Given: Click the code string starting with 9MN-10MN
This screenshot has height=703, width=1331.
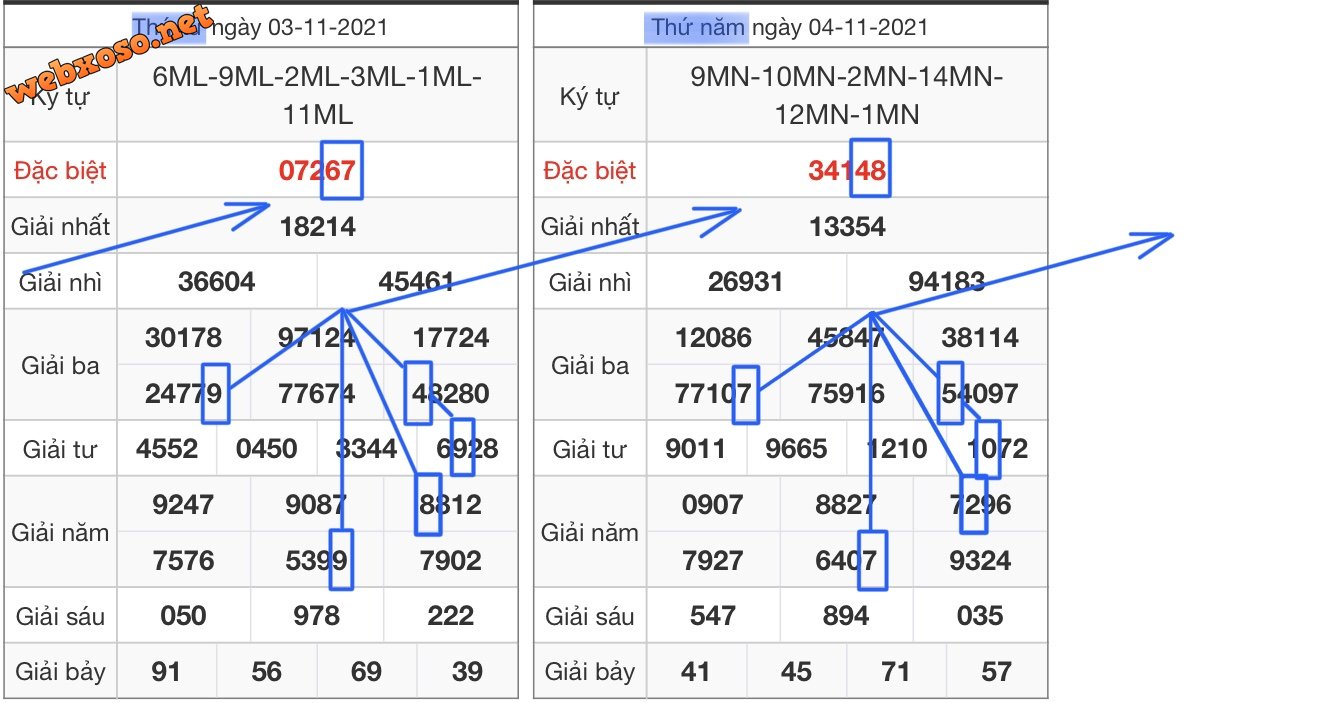Looking at the screenshot, I should [847, 96].
